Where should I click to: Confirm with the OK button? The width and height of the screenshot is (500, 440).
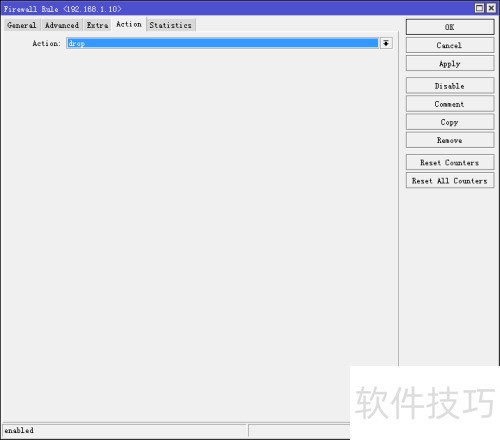(450, 27)
